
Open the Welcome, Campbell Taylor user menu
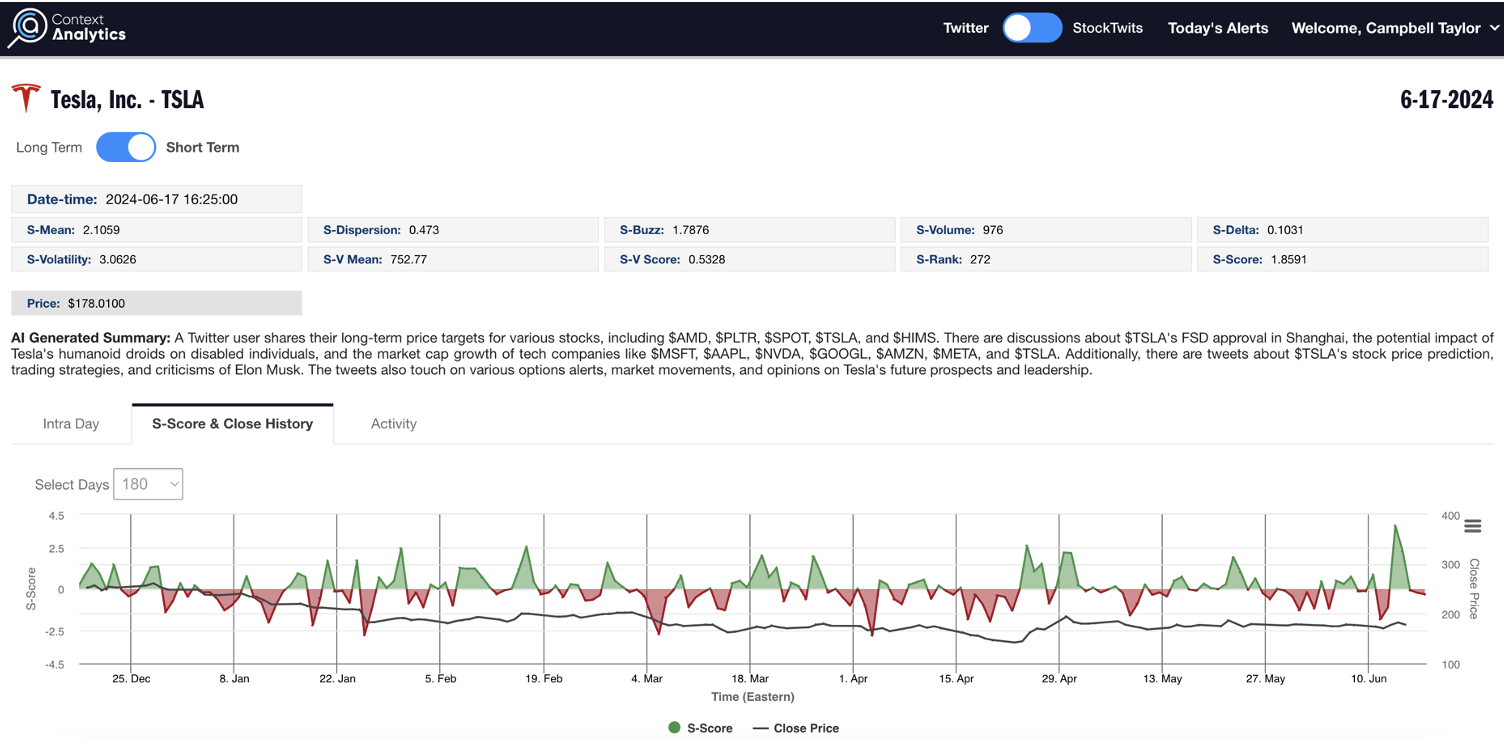click(1385, 28)
